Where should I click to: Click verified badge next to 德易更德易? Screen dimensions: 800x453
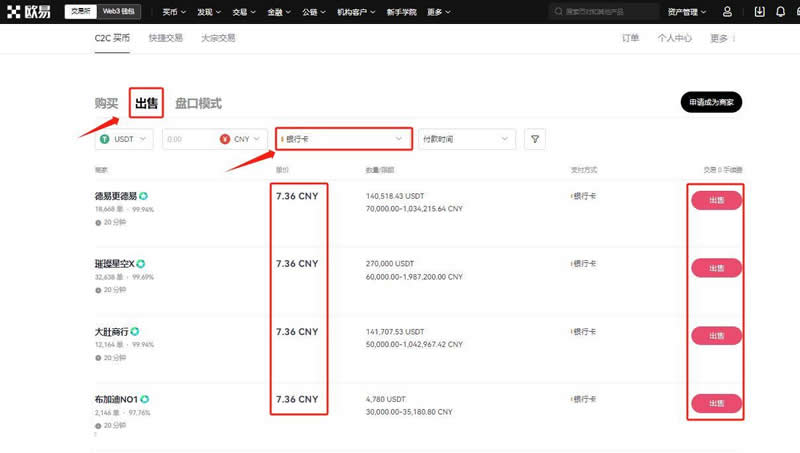pyautogui.click(x=144, y=196)
